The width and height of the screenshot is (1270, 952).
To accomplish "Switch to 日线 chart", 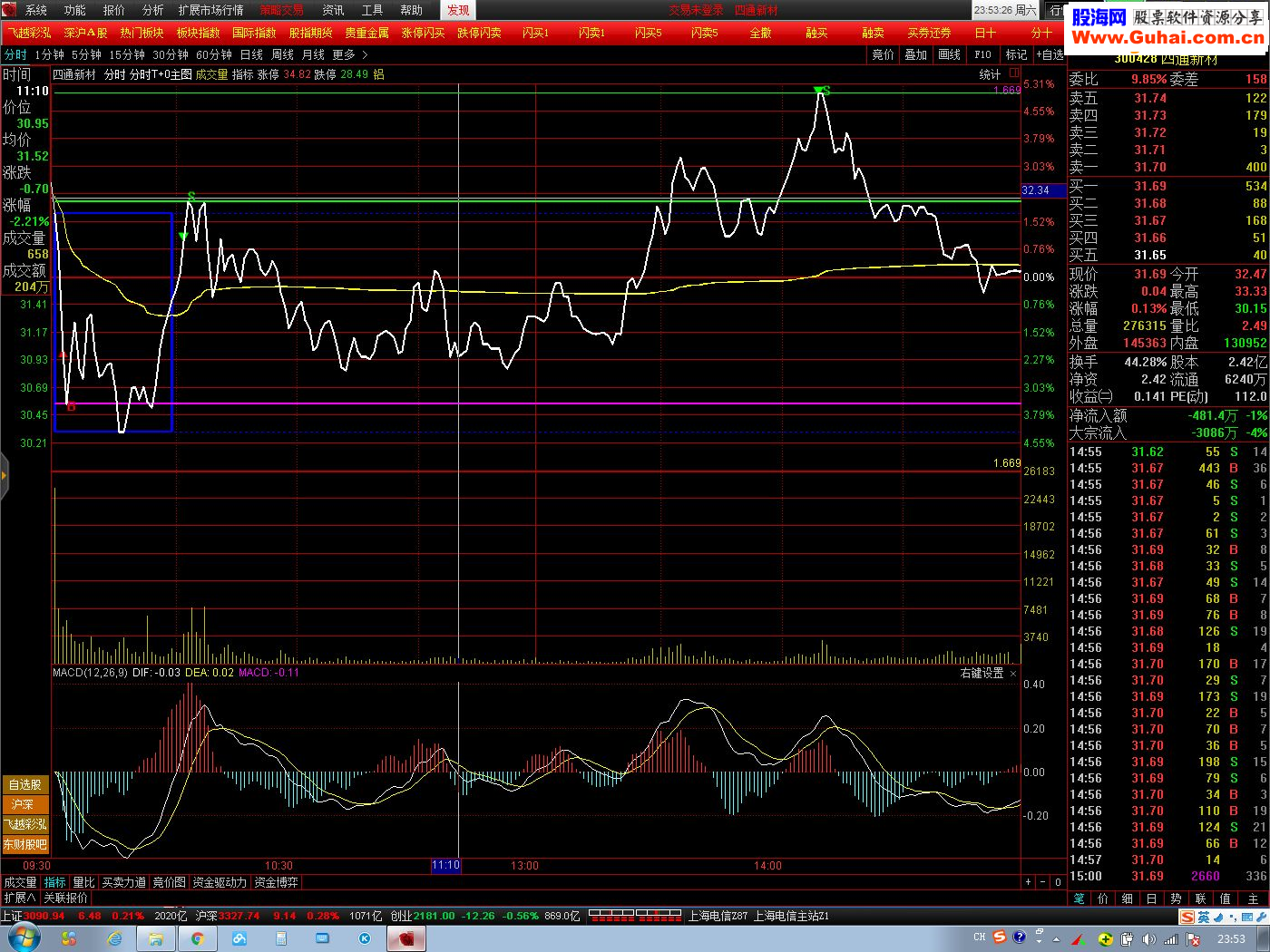I will [251, 55].
